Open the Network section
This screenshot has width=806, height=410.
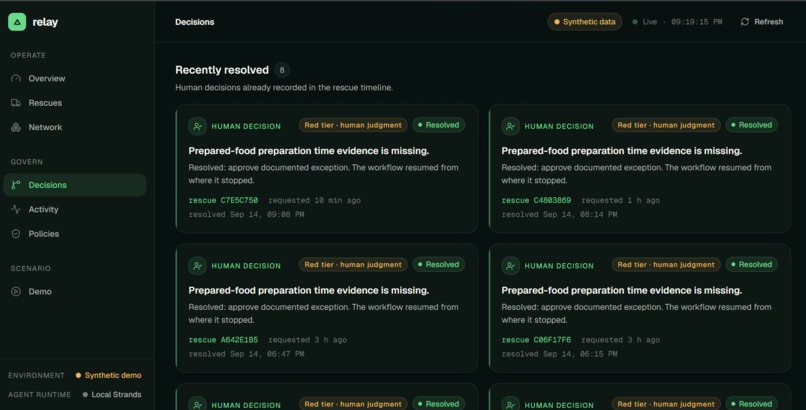[75, 127]
